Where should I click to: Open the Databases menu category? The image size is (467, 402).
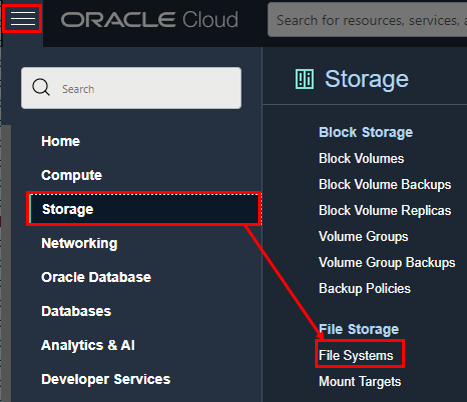click(76, 311)
